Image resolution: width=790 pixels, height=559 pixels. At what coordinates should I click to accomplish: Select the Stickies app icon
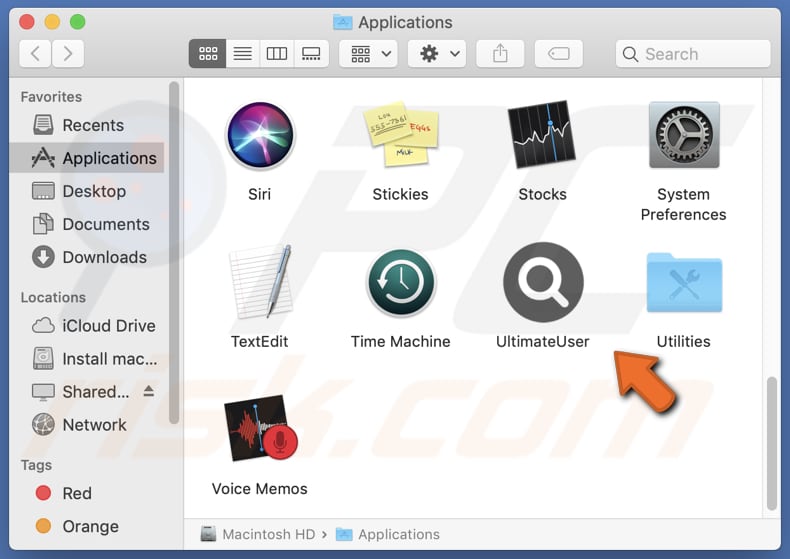click(x=401, y=134)
